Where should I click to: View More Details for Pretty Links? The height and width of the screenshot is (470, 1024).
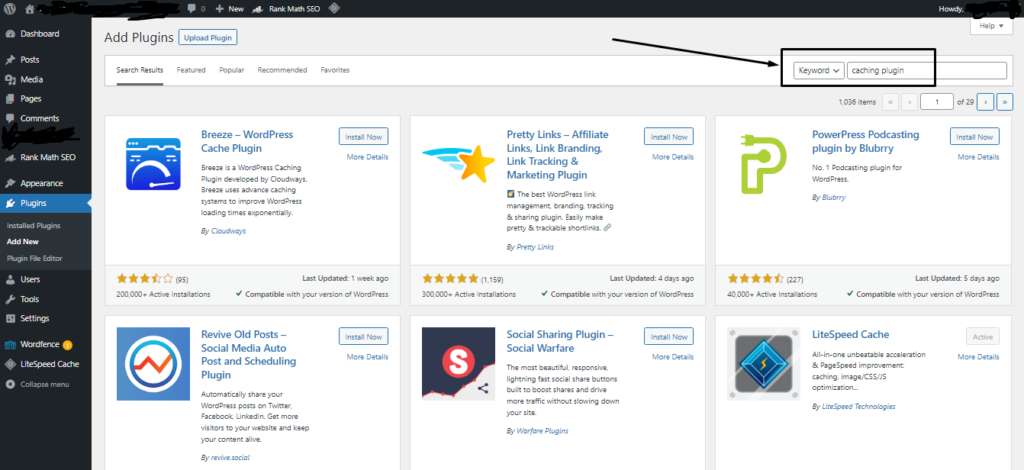click(x=673, y=157)
